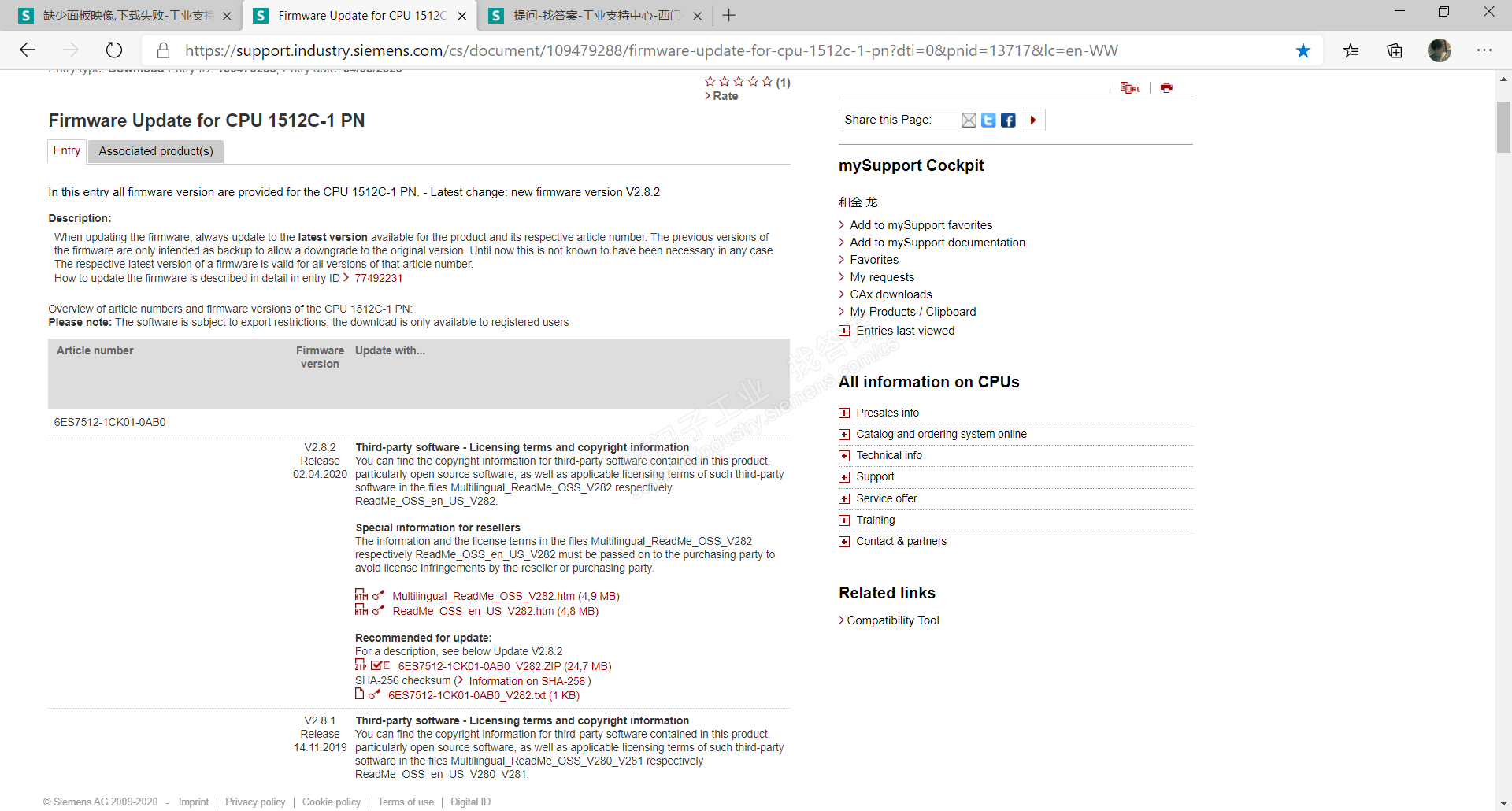Click the scrollbar down arrow
1512x811 pixels.
1503,803
